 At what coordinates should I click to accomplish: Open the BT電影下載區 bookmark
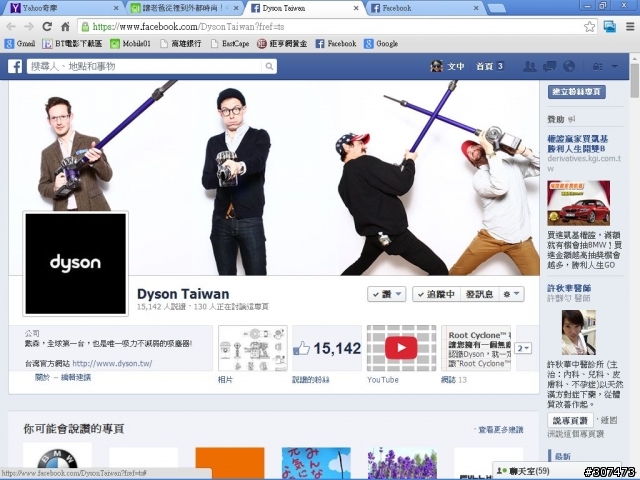click(x=72, y=44)
